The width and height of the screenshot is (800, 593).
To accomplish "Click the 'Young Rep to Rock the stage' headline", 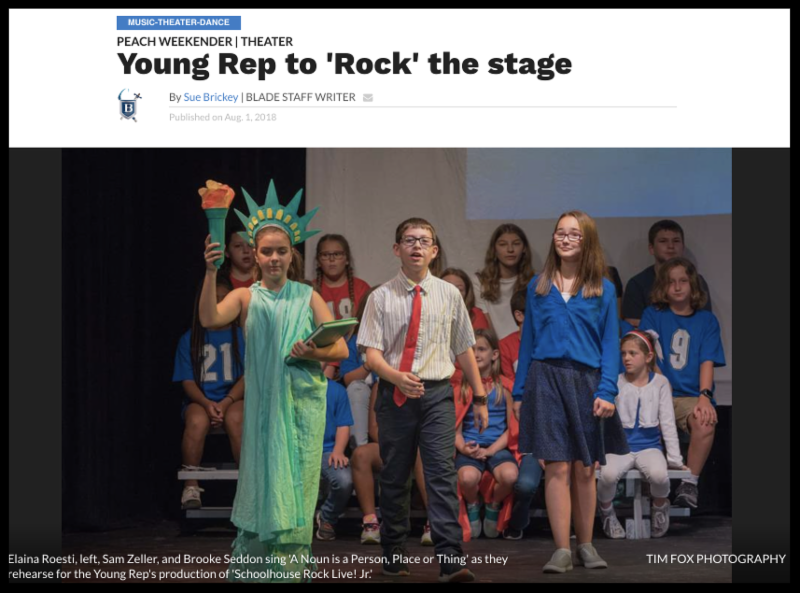I will pos(344,65).
